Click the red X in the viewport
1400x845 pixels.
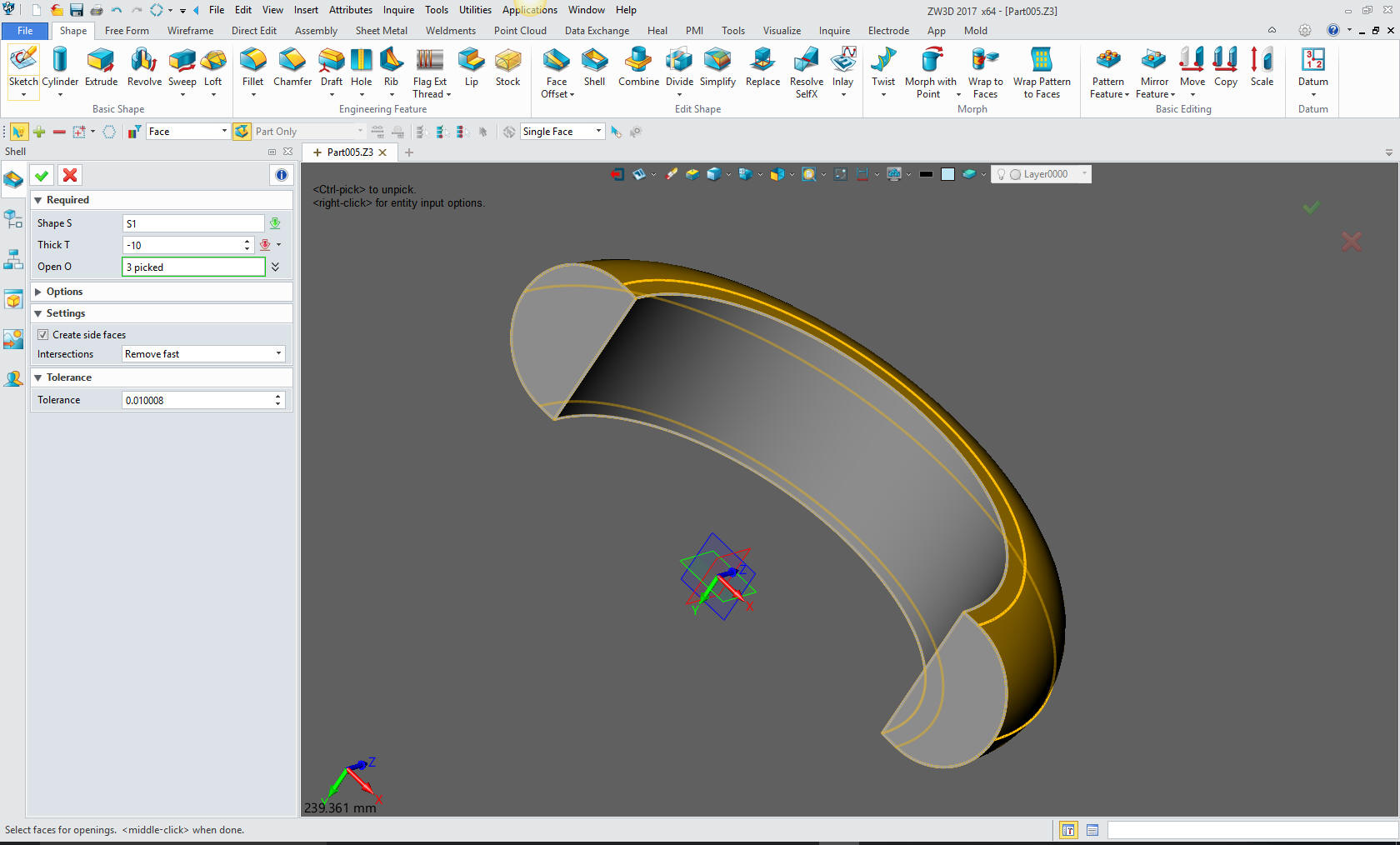click(x=1352, y=242)
